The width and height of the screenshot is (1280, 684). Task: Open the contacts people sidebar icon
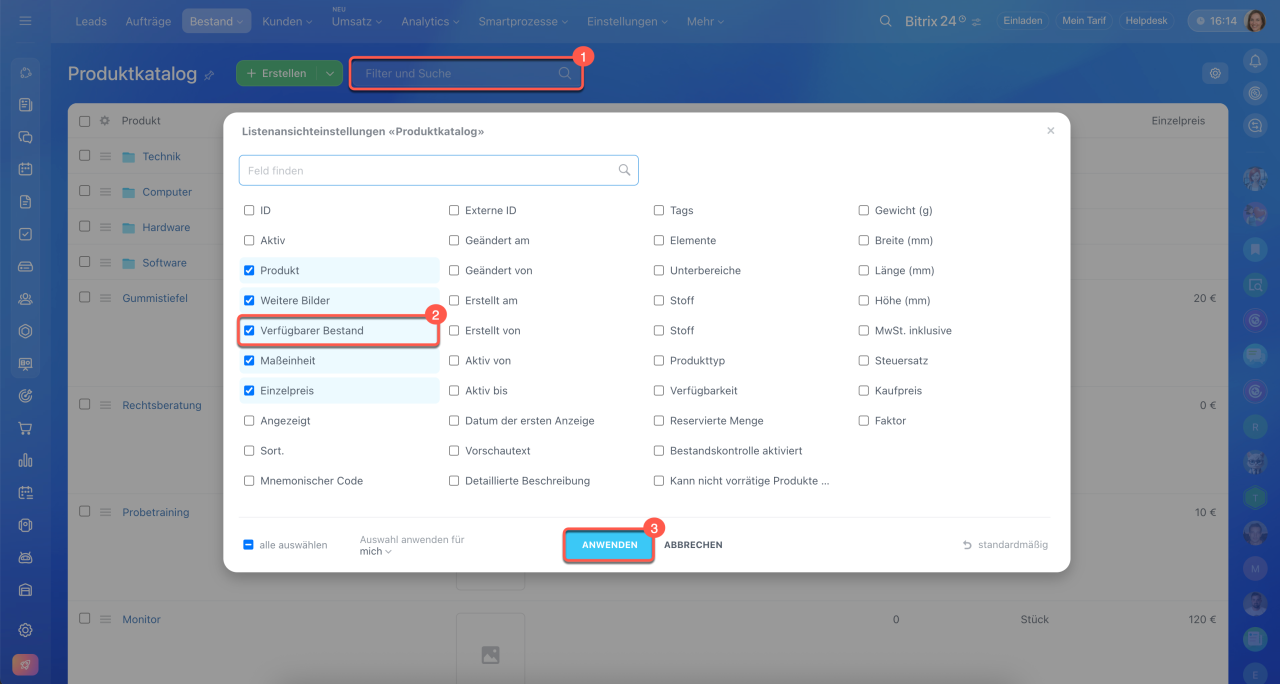[x=26, y=299]
